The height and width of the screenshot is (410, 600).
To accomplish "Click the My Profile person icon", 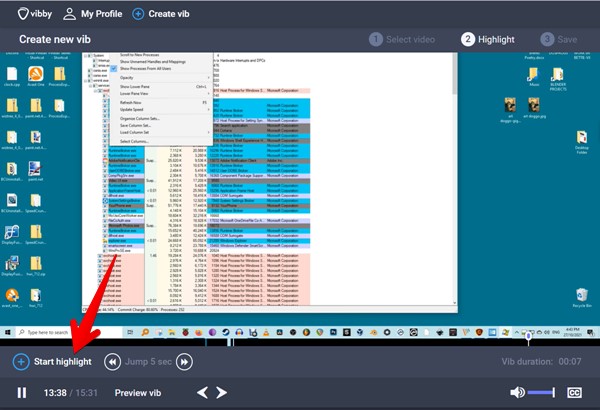I will 69,14.
